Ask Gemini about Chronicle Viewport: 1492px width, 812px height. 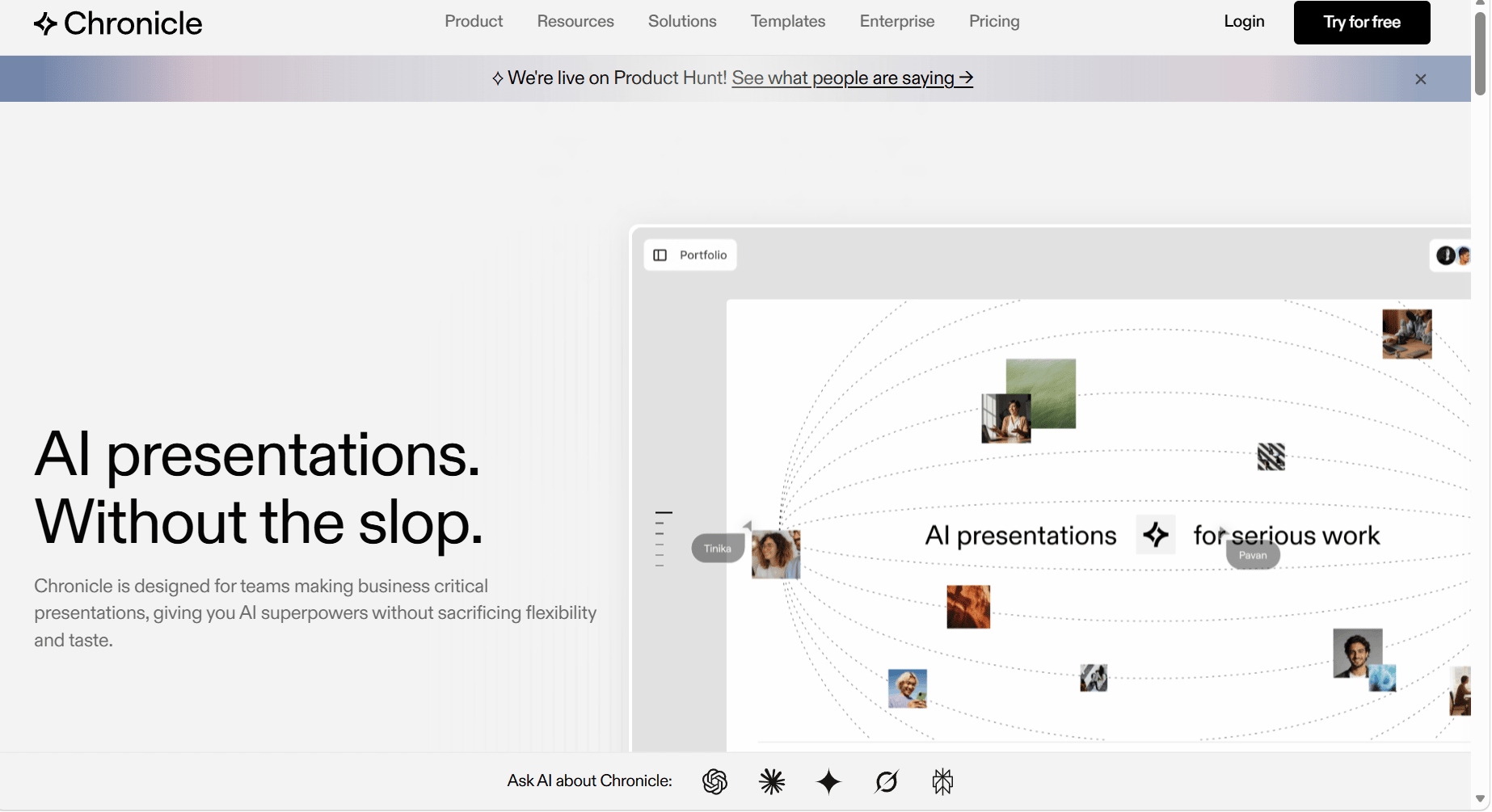[828, 781]
